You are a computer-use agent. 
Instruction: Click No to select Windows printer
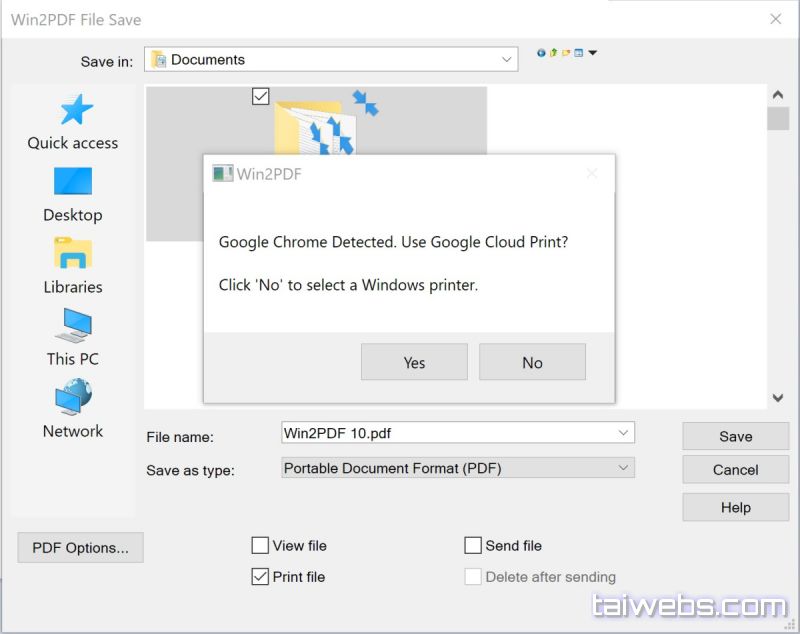click(532, 363)
